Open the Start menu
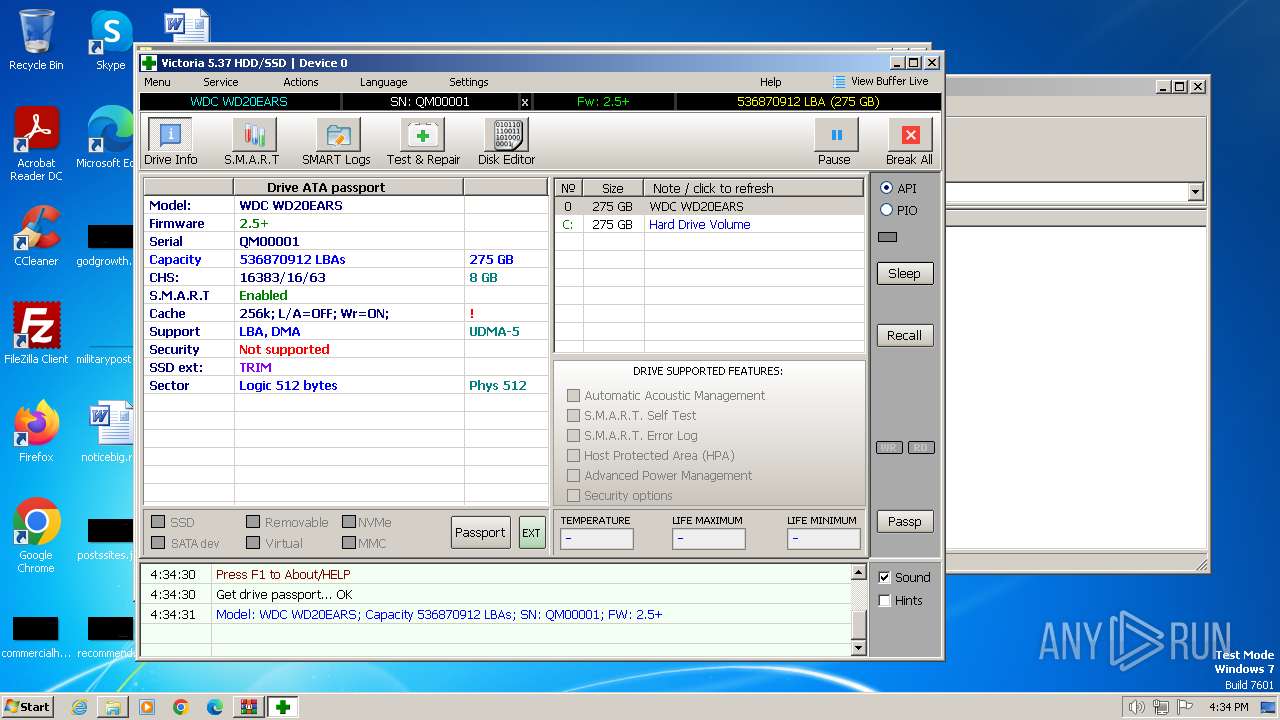The image size is (1280, 720). click(x=28, y=707)
